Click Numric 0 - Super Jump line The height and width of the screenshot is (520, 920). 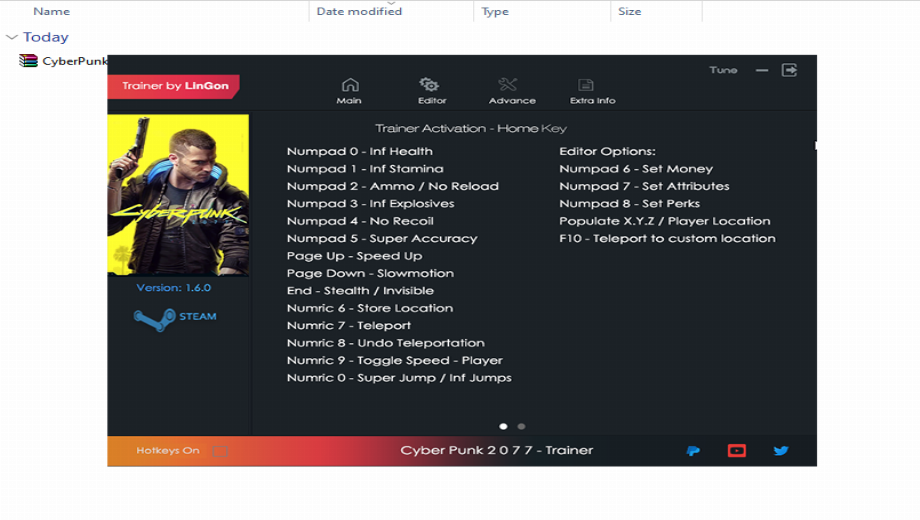(399, 378)
